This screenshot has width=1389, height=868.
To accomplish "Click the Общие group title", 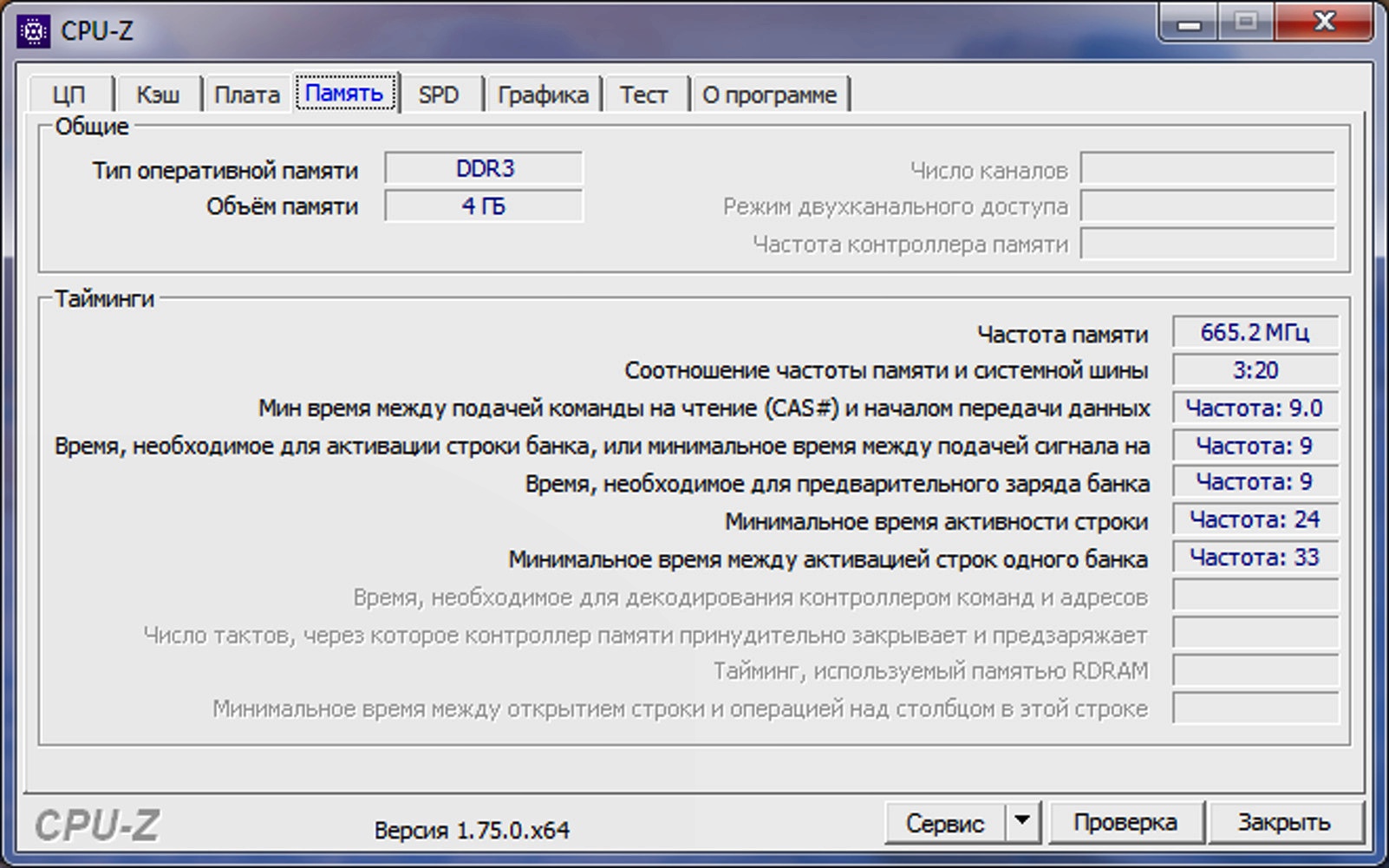I will [x=92, y=127].
